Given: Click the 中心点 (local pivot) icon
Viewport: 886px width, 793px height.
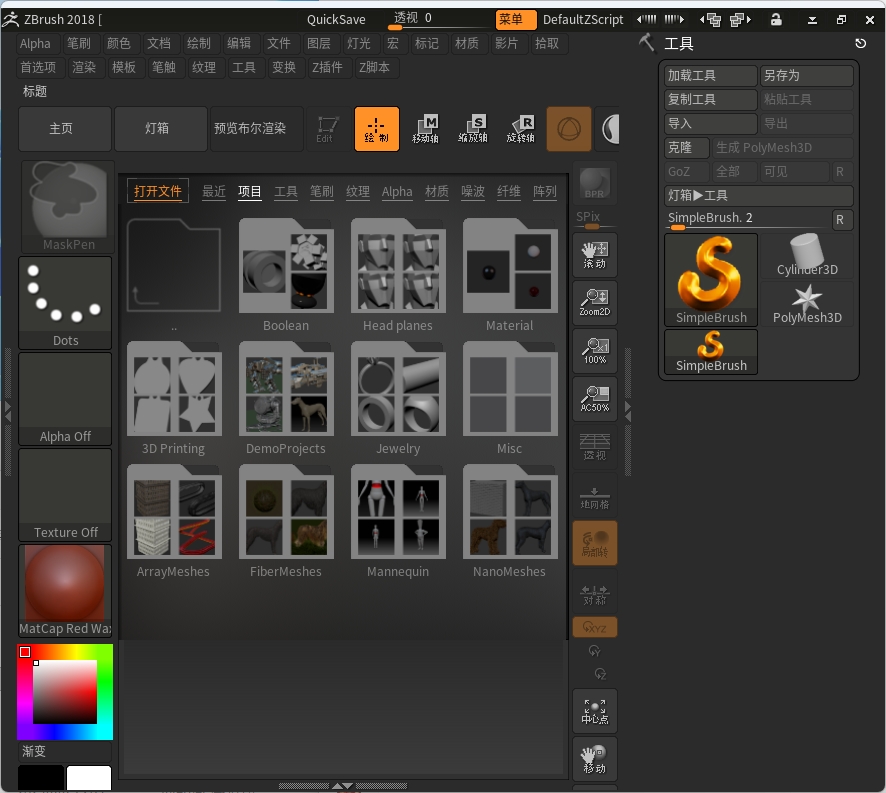Looking at the screenshot, I should (x=595, y=710).
